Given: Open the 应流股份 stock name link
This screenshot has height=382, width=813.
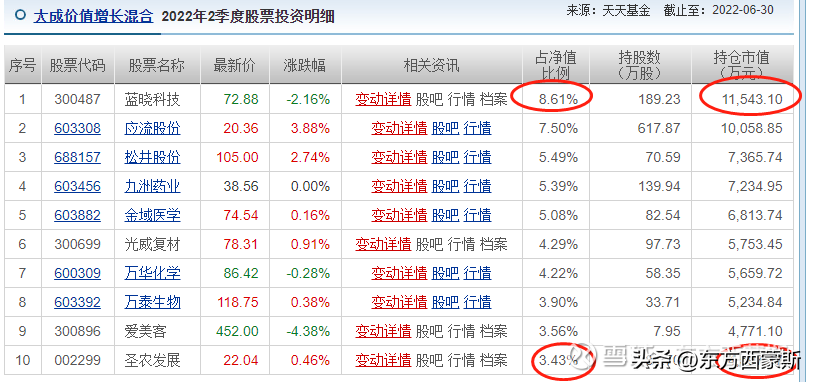Looking at the screenshot, I should [x=152, y=128].
